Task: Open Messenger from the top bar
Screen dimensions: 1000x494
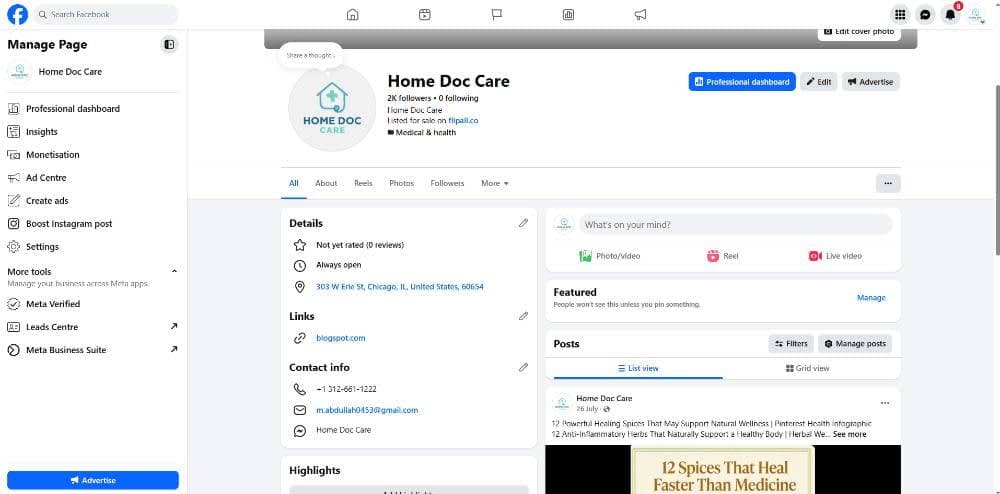Action: 925,15
